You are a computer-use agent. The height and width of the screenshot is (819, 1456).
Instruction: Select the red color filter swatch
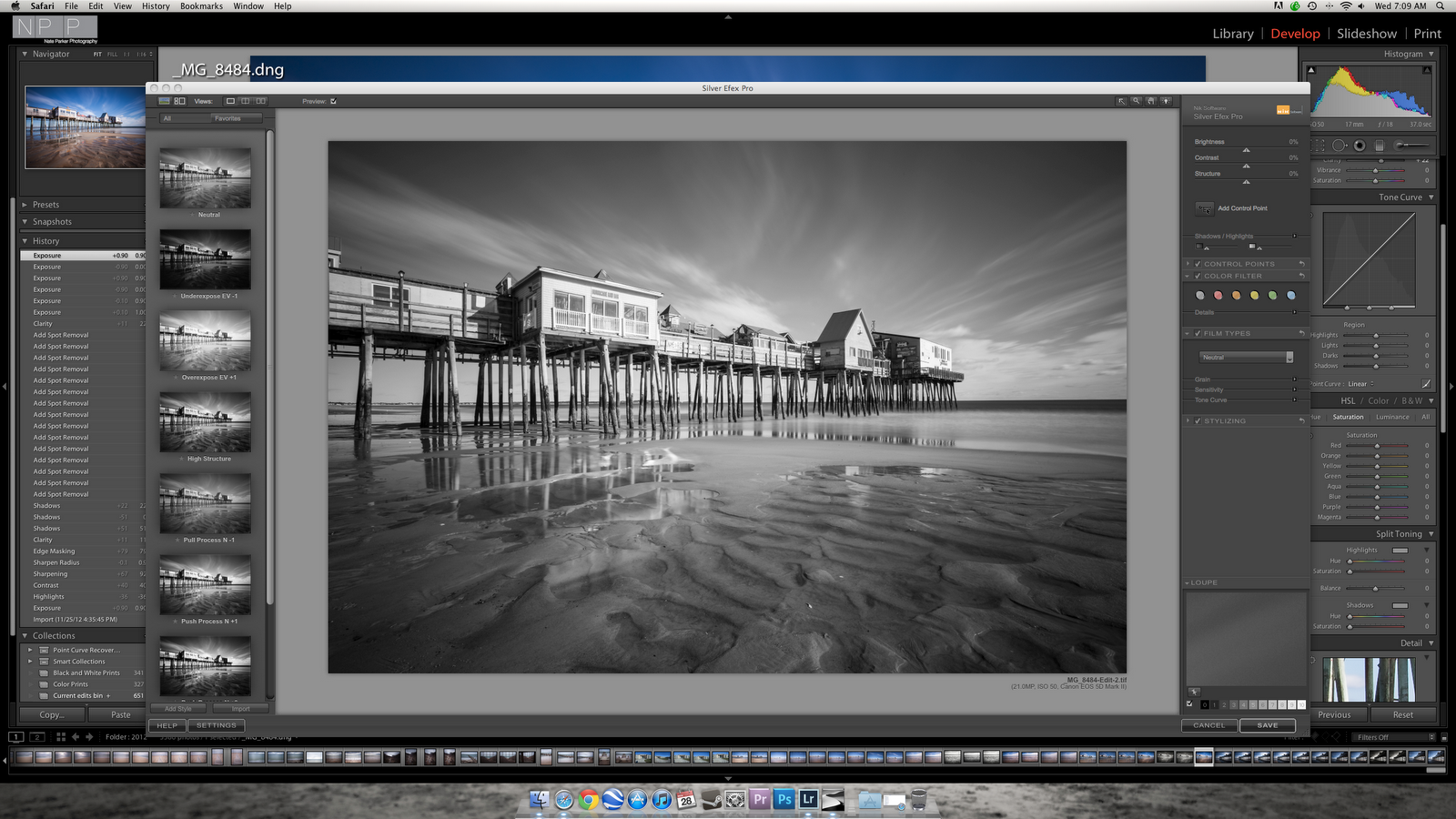(x=1218, y=295)
